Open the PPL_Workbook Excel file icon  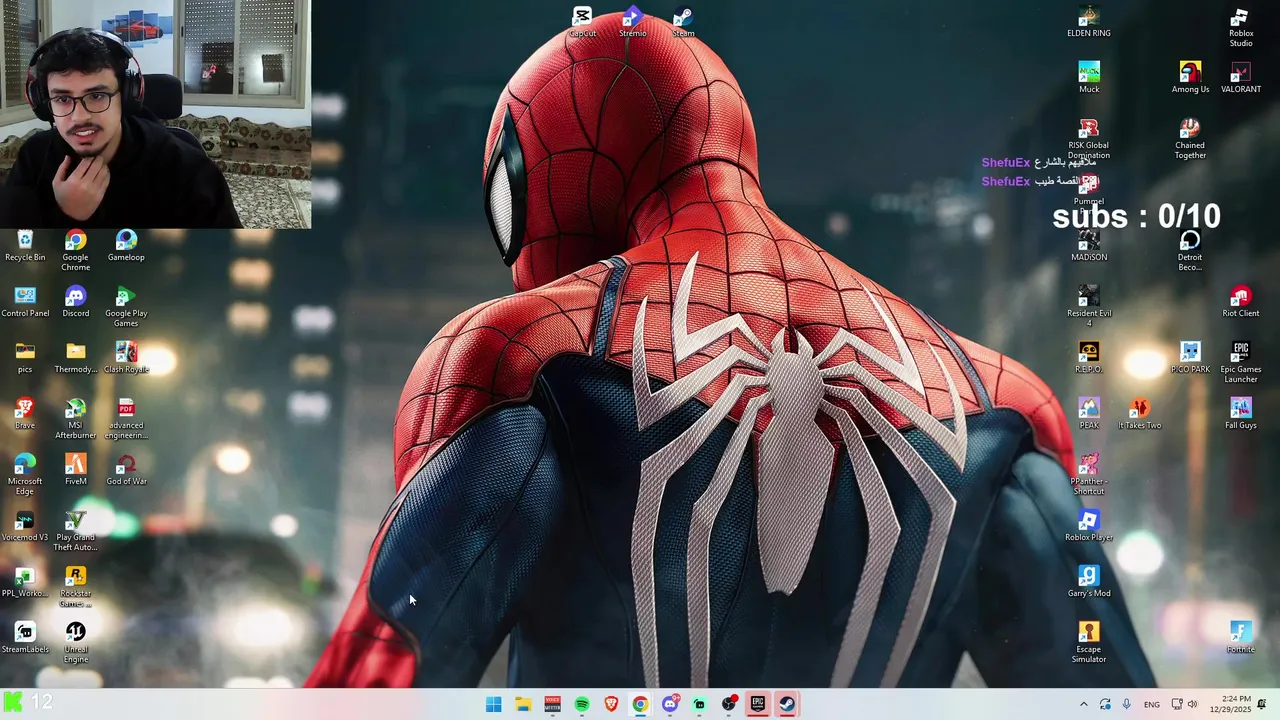pyautogui.click(x=25, y=582)
